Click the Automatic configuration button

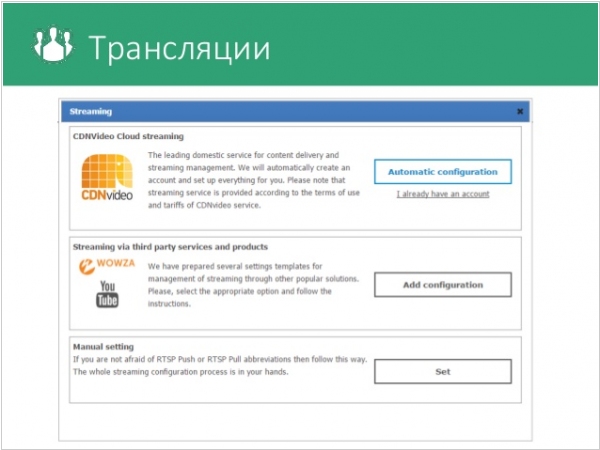point(443,172)
